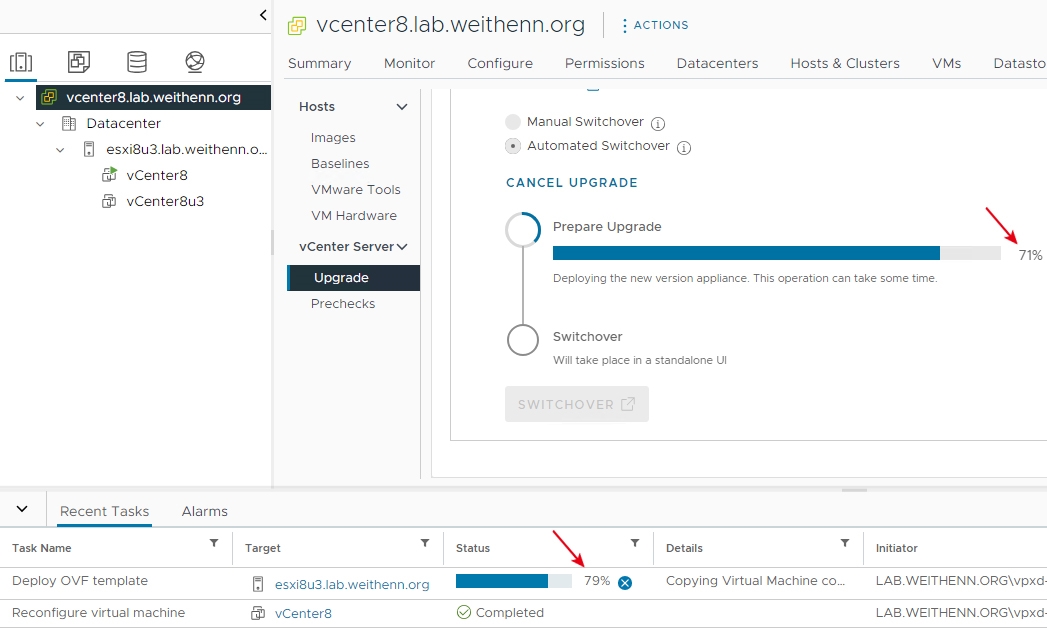Click Prepare Upgrade spinner step circle
This screenshot has height=630, width=1047.
click(x=523, y=229)
